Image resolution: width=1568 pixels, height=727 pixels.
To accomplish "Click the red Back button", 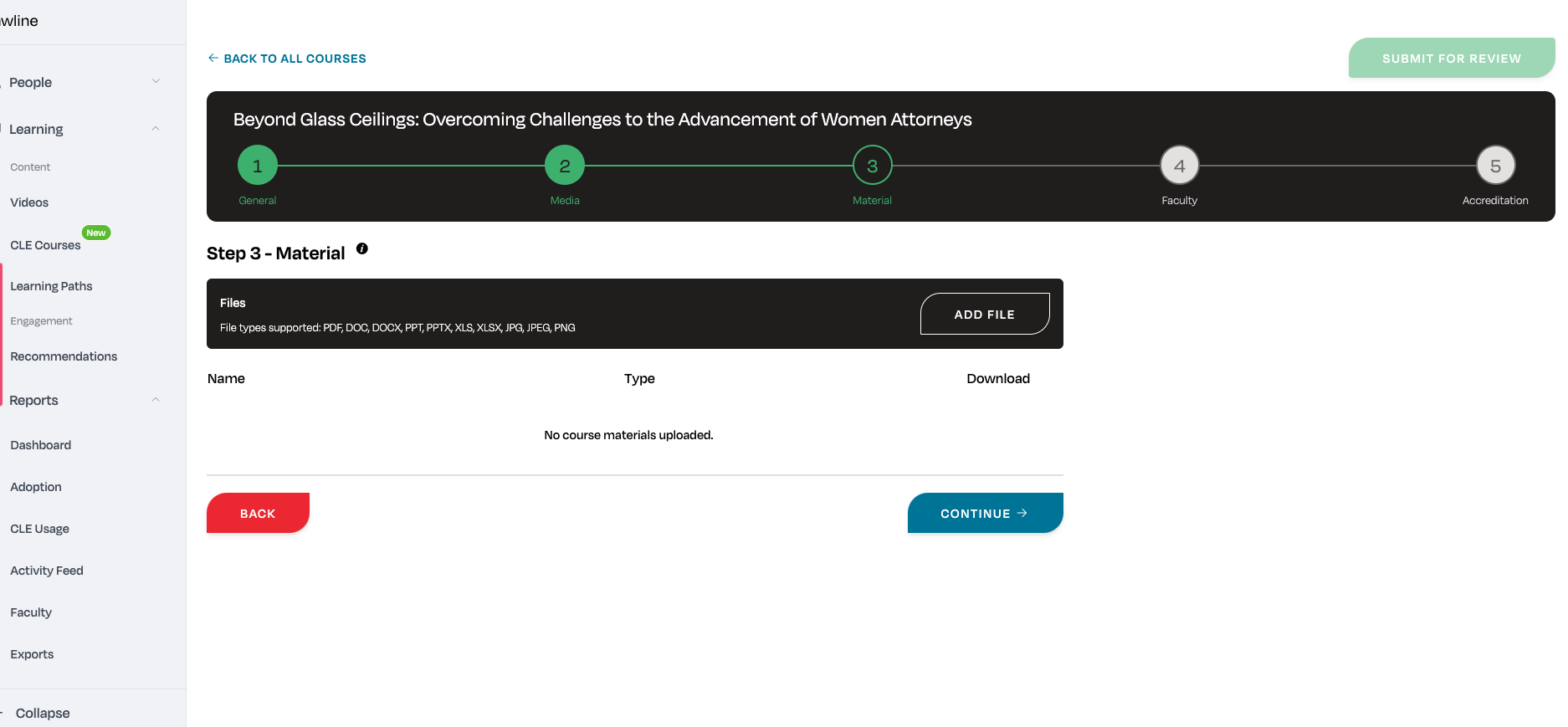I will (x=258, y=513).
